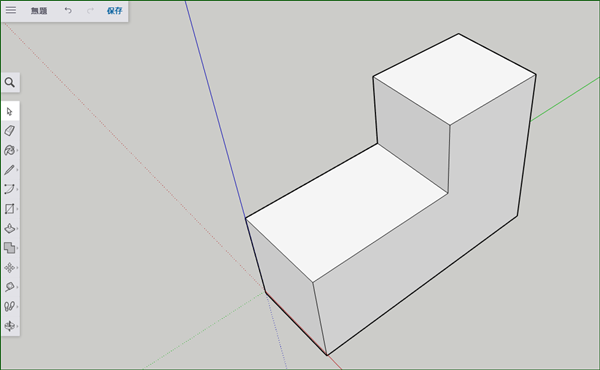
Task: Select the Move tool
Action: (x=10, y=267)
